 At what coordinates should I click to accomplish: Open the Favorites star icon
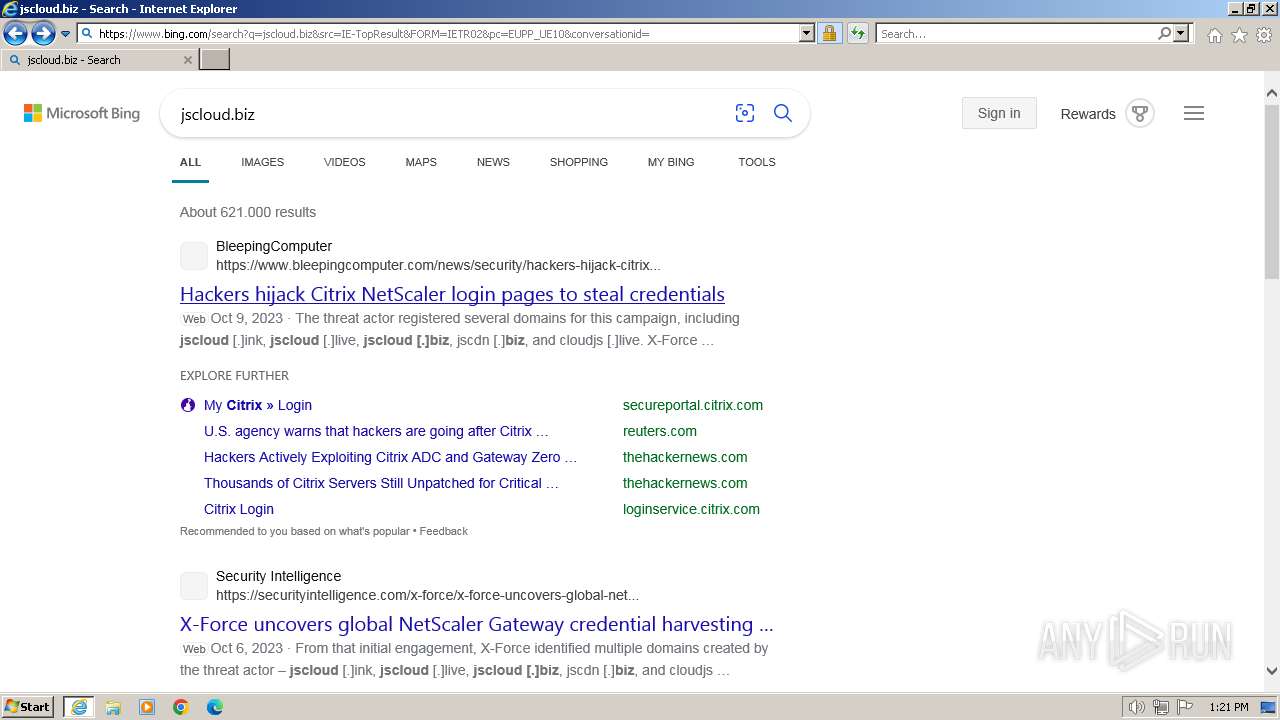(x=1239, y=35)
